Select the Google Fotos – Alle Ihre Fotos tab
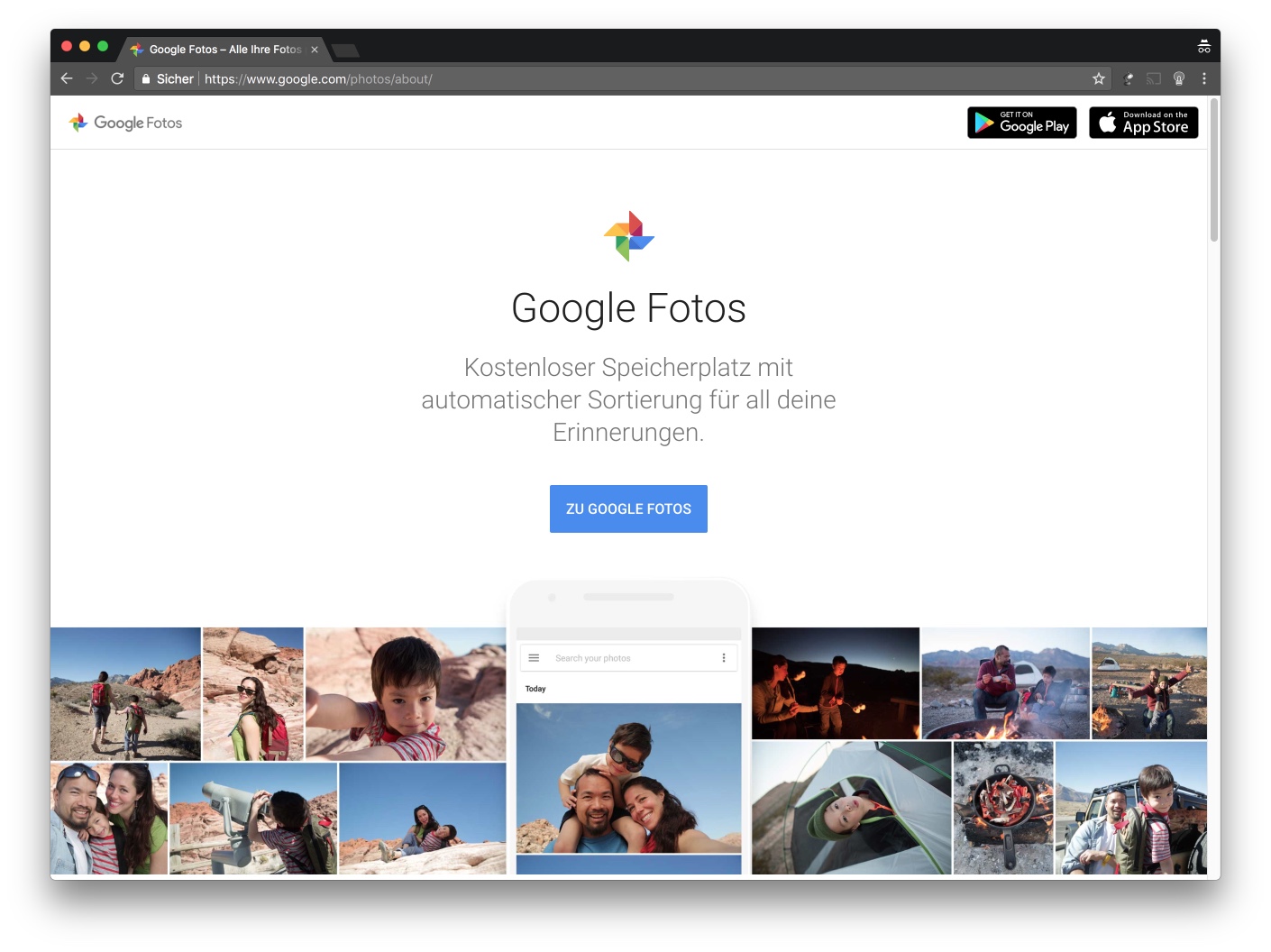 (x=223, y=50)
